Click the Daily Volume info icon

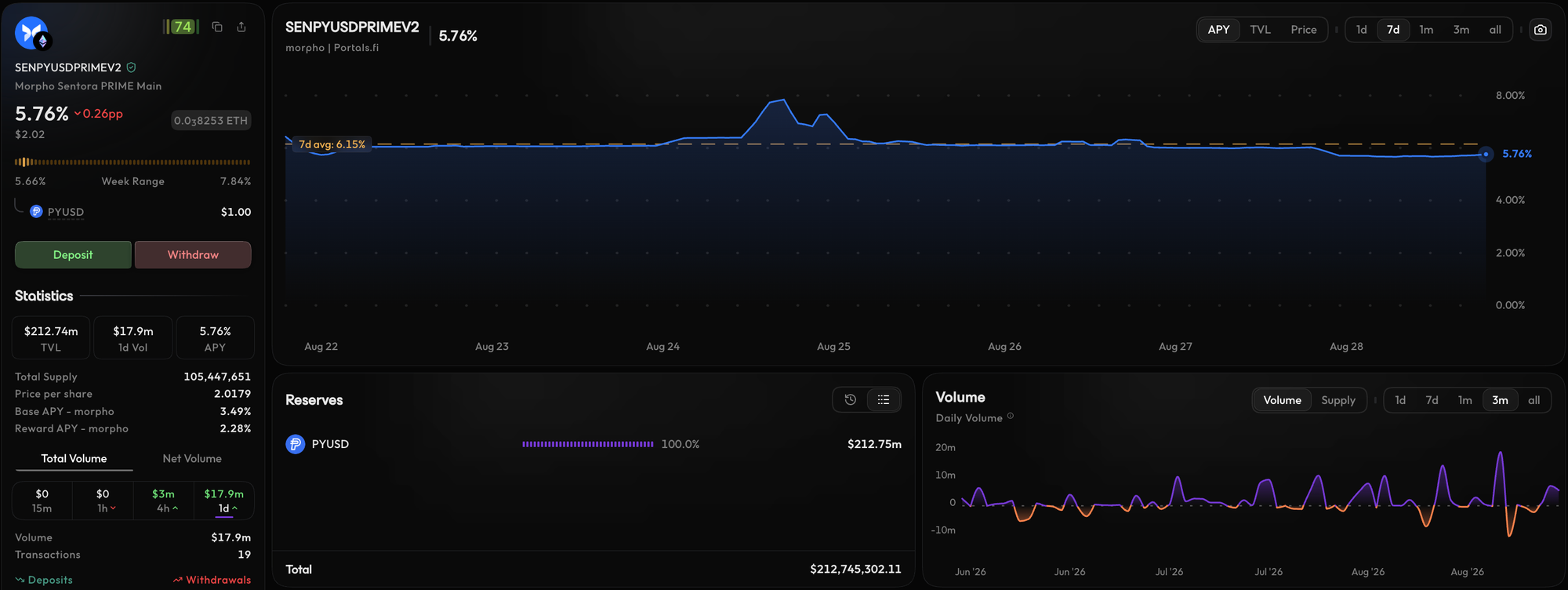coord(1010,417)
